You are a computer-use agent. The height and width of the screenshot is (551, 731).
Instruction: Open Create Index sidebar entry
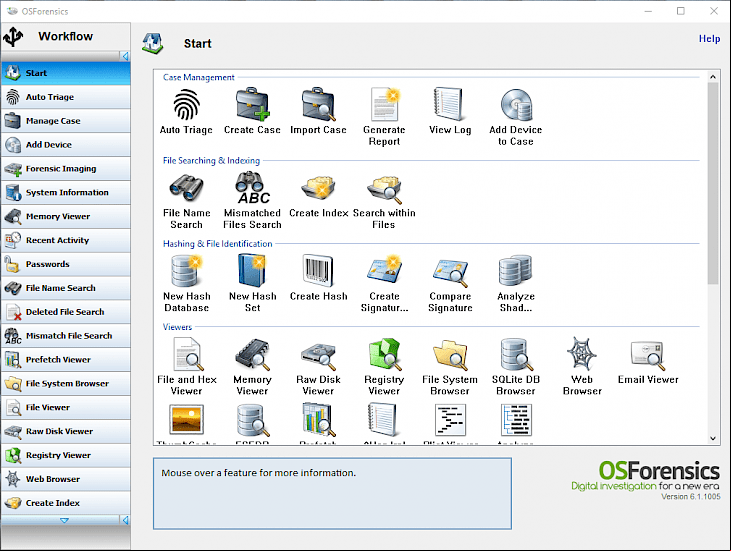click(x=66, y=503)
